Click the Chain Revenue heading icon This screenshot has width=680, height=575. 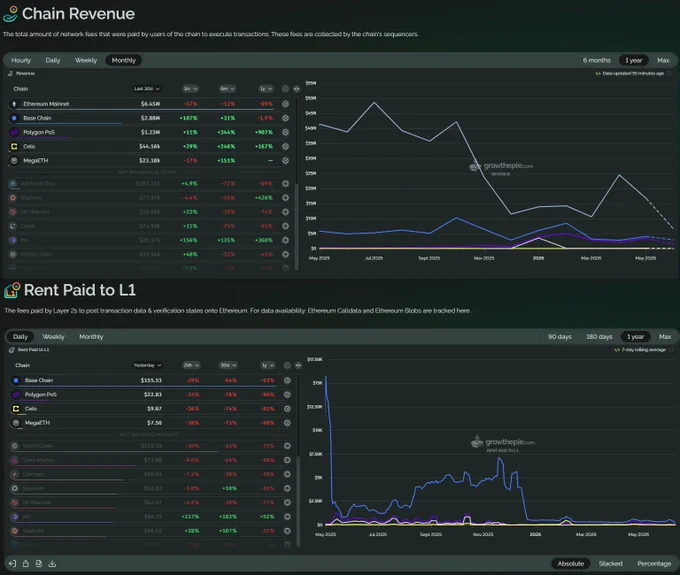coord(10,13)
